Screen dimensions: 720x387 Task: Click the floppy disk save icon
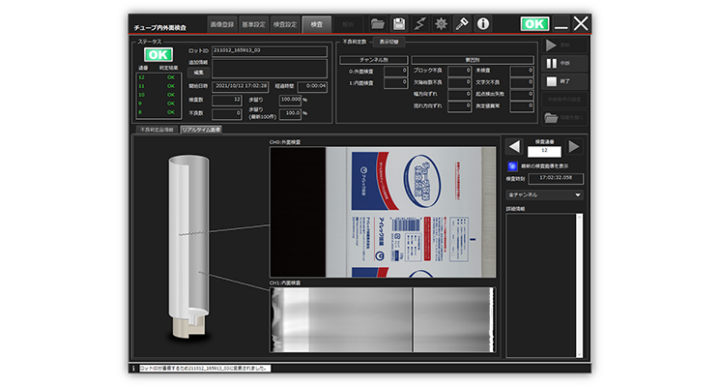399,24
